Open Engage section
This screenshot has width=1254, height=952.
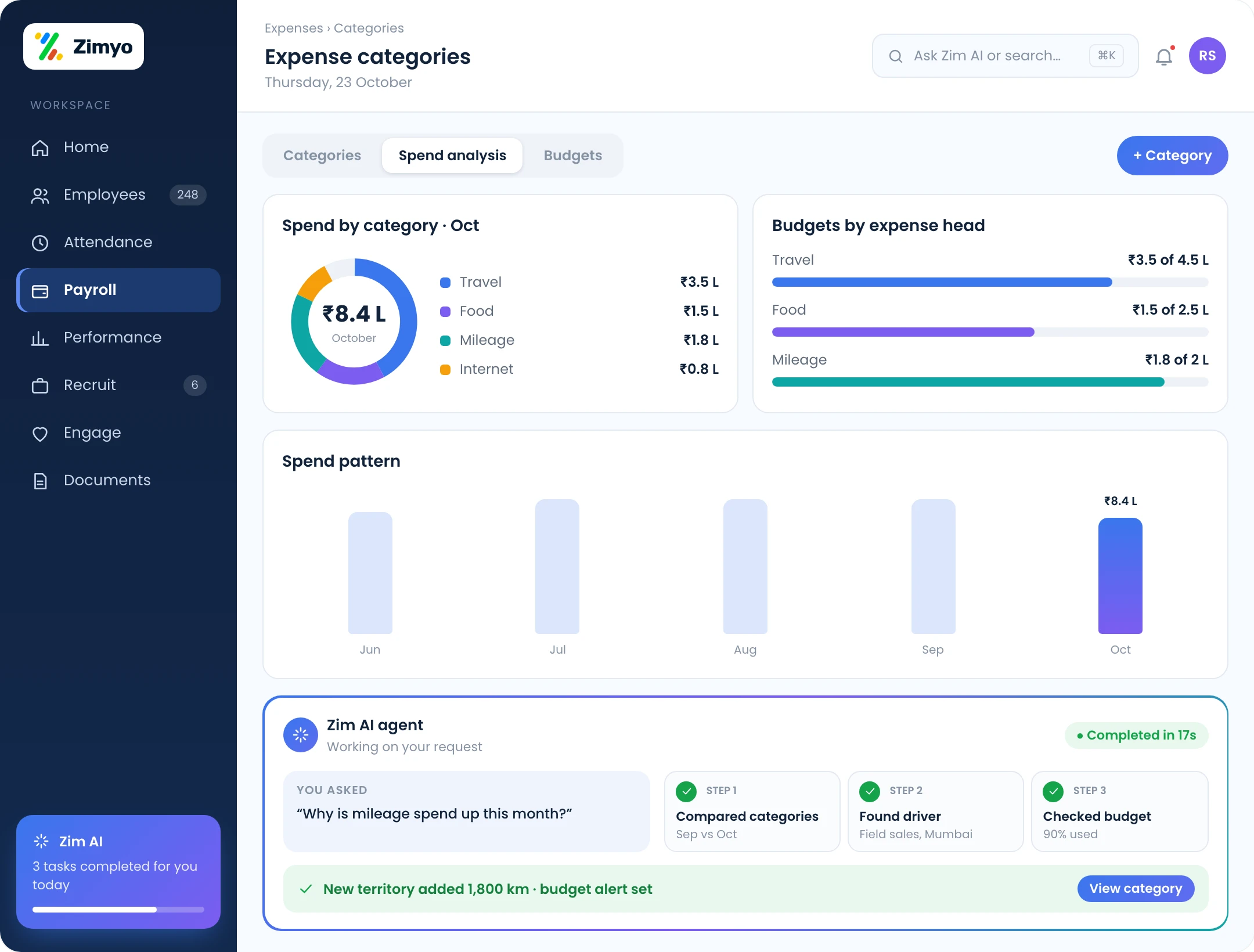[118, 433]
